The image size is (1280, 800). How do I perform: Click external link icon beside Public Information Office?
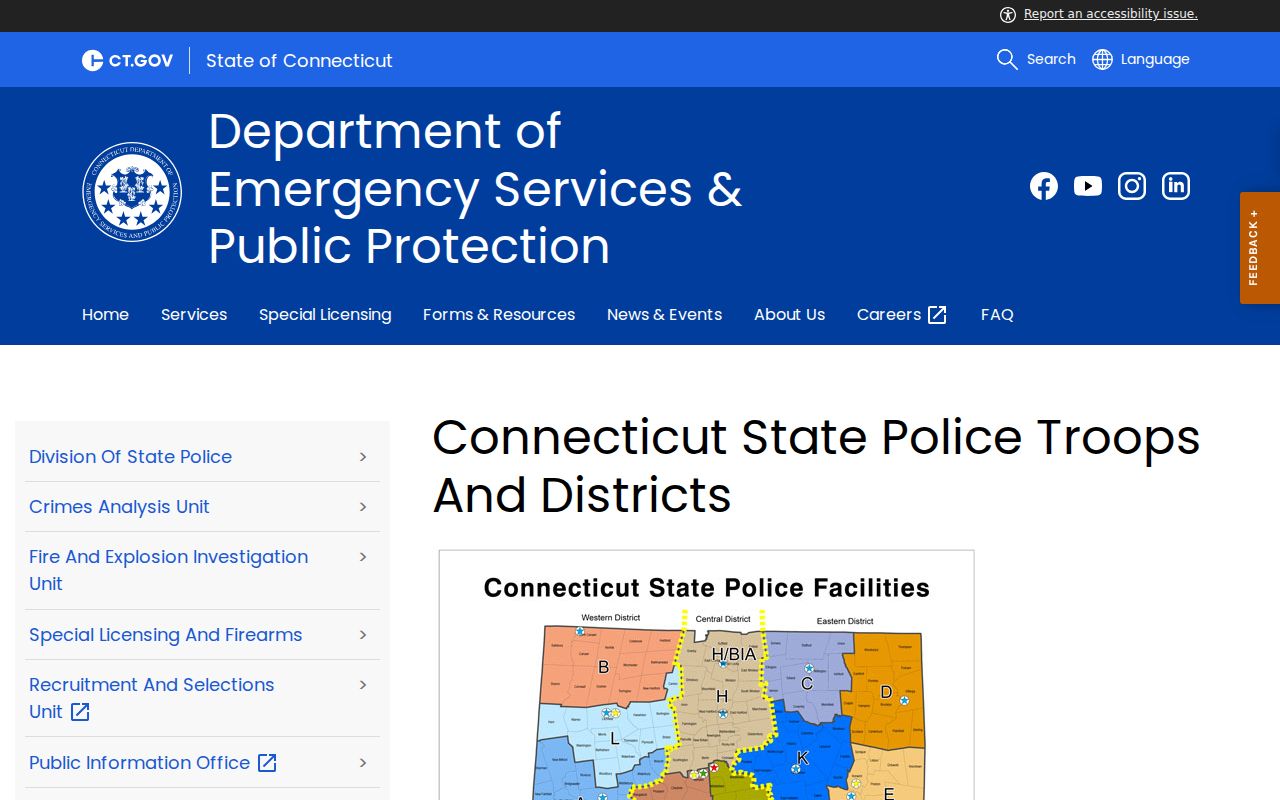[267, 763]
